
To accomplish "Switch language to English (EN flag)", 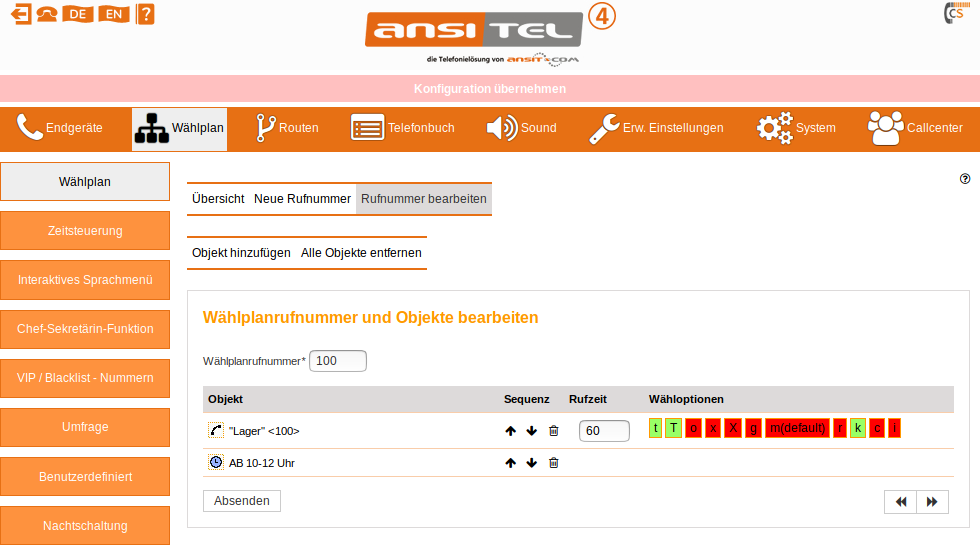I will click(115, 14).
